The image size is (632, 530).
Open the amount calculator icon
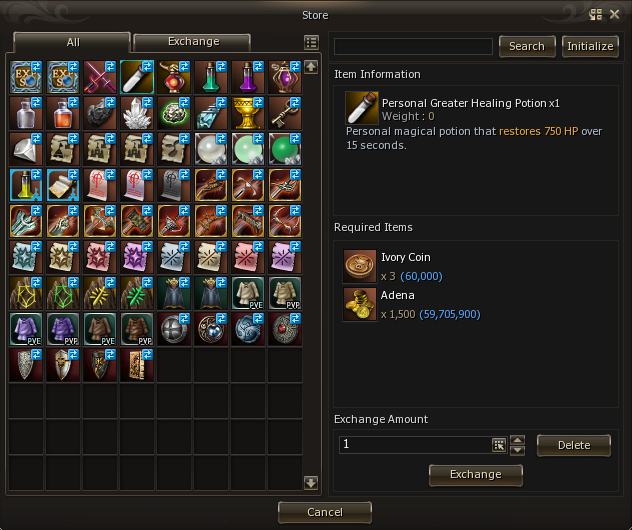click(499, 445)
